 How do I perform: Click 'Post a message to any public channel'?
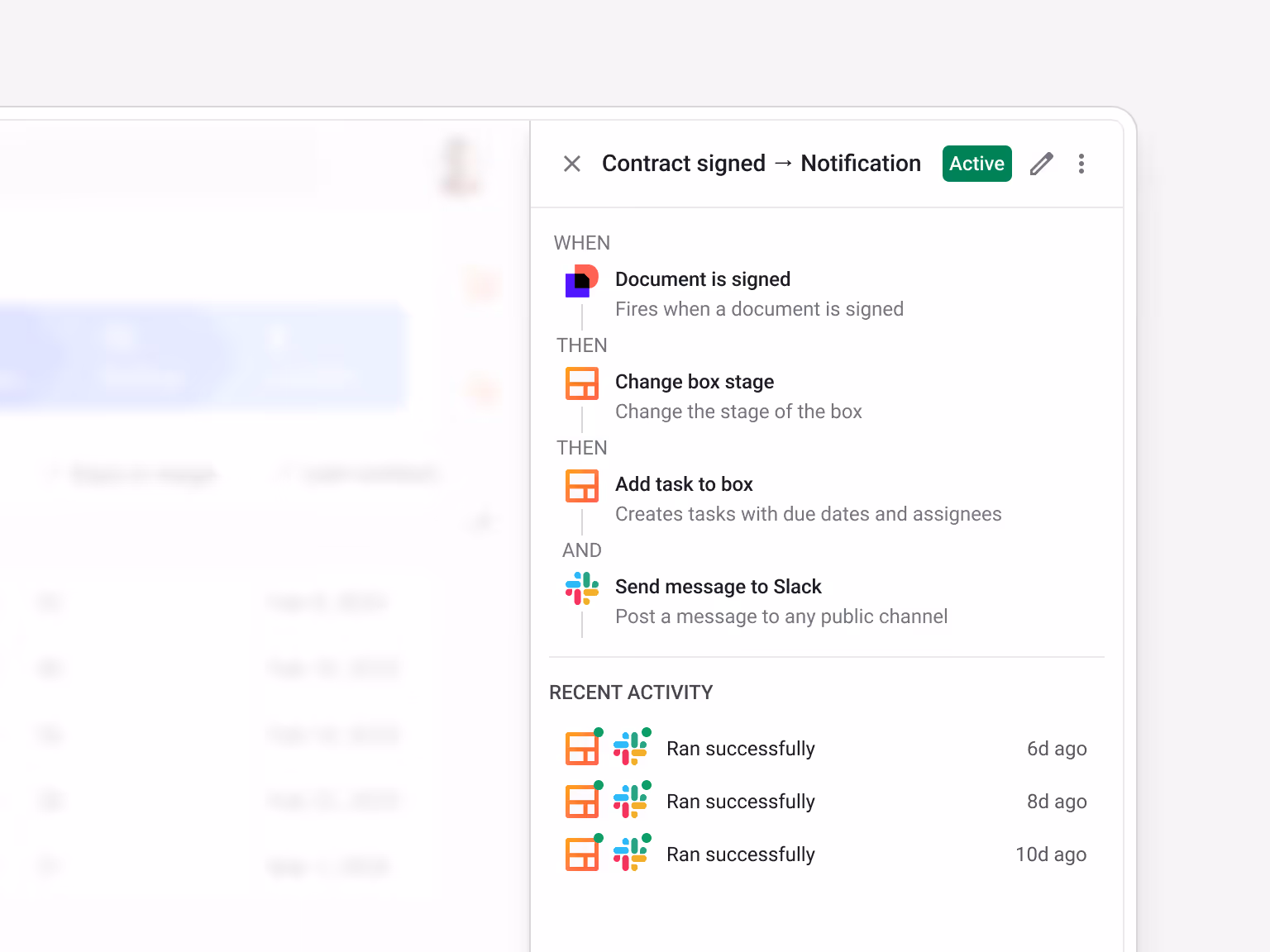(781, 616)
